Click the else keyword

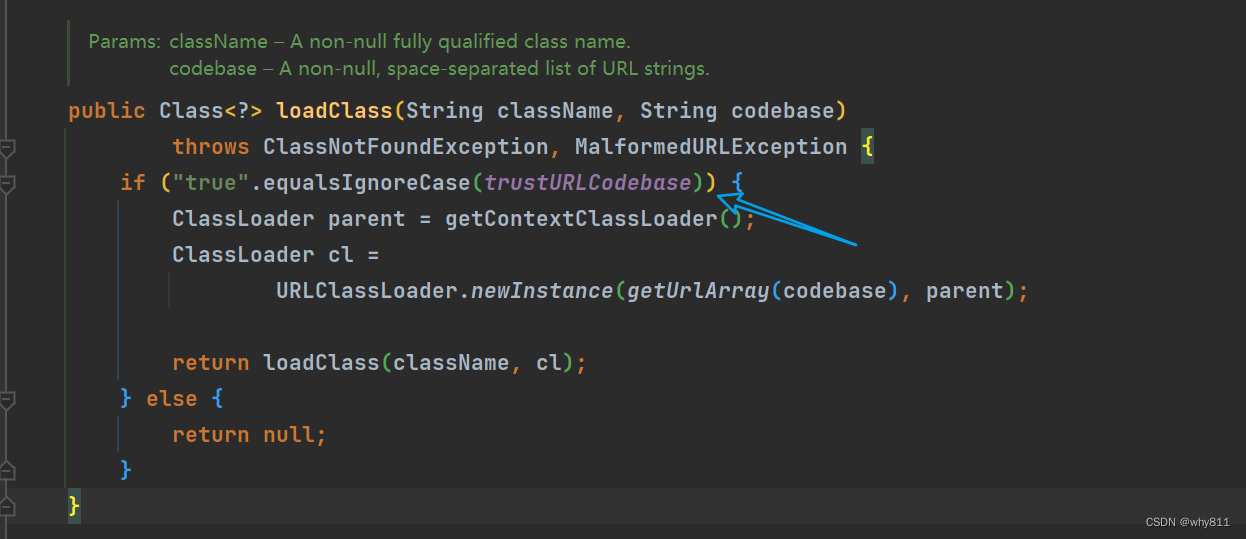point(172,399)
